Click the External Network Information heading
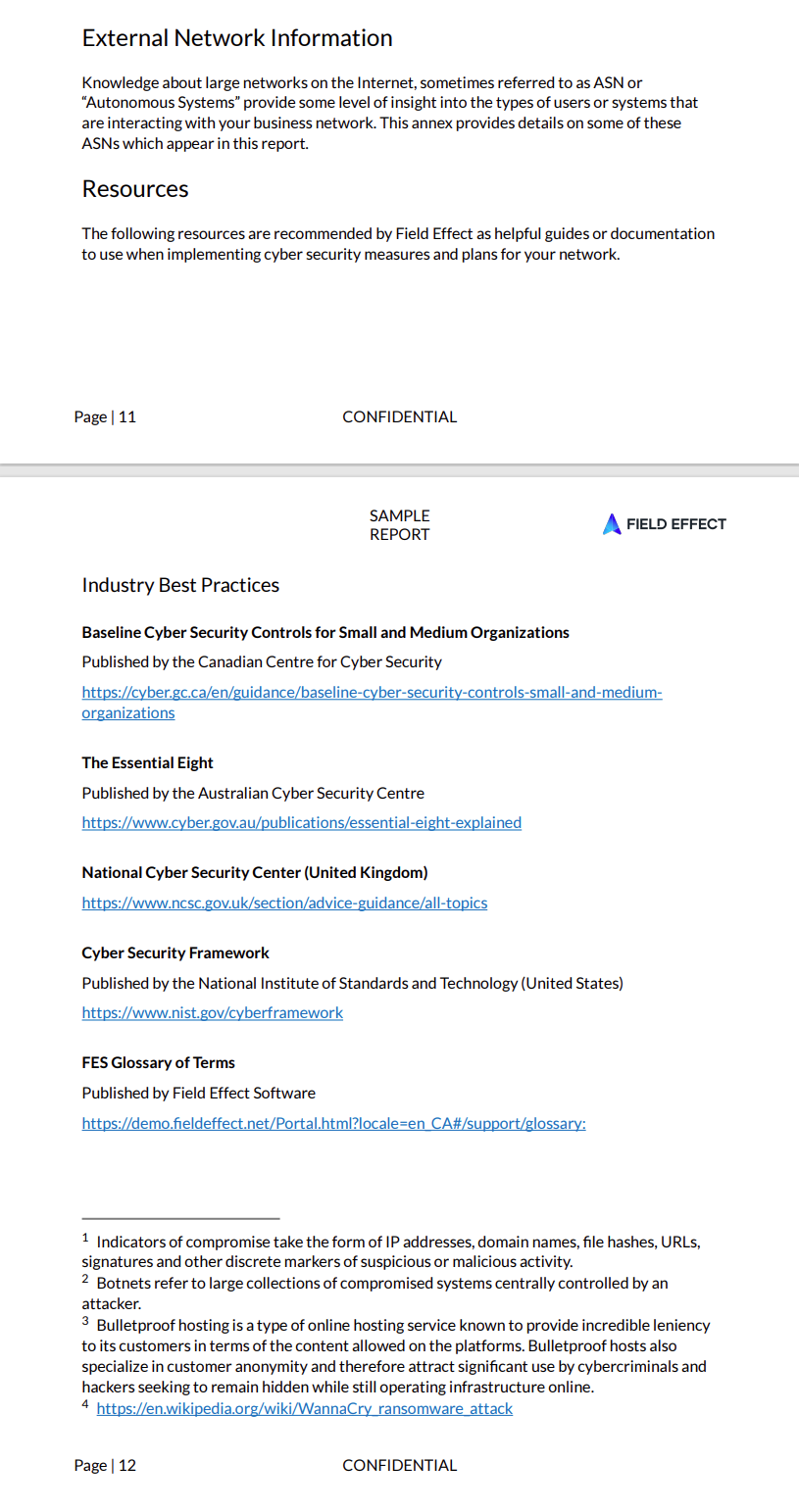This screenshot has width=799, height=1512. pos(237,38)
